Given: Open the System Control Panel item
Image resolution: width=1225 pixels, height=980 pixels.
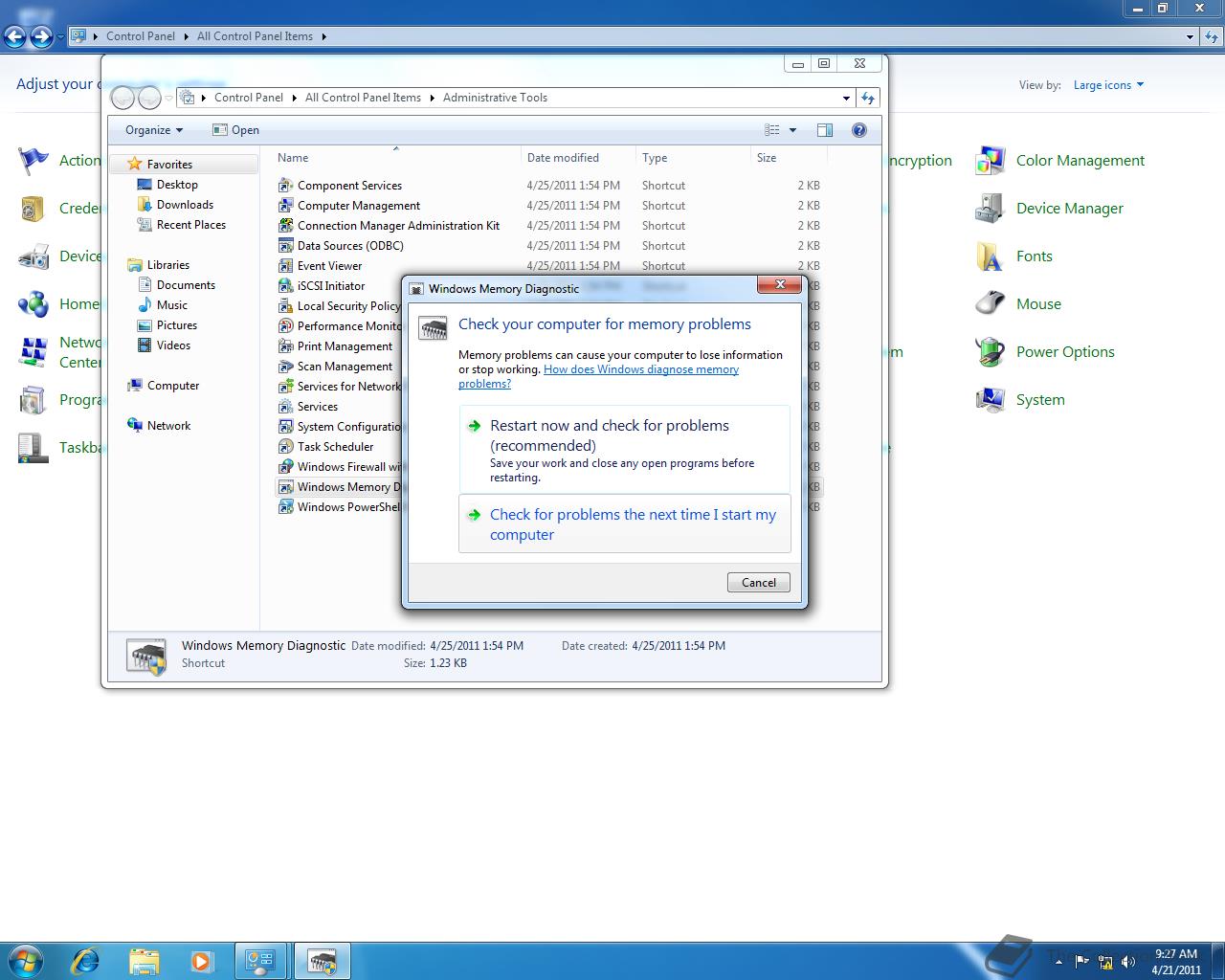Looking at the screenshot, I should (1020, 400).
